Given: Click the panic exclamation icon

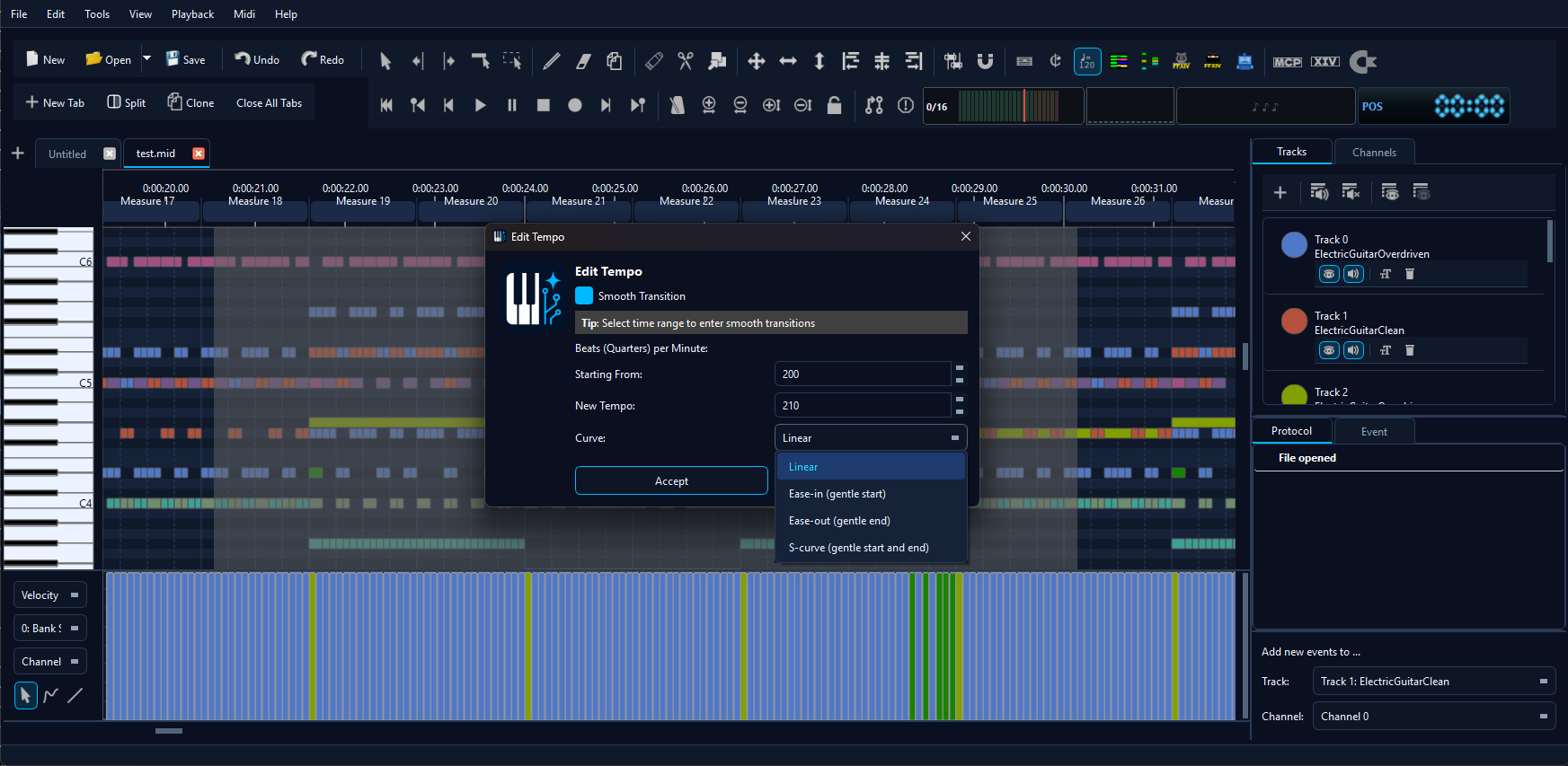Looking at the screenshot, I should 906,105.
